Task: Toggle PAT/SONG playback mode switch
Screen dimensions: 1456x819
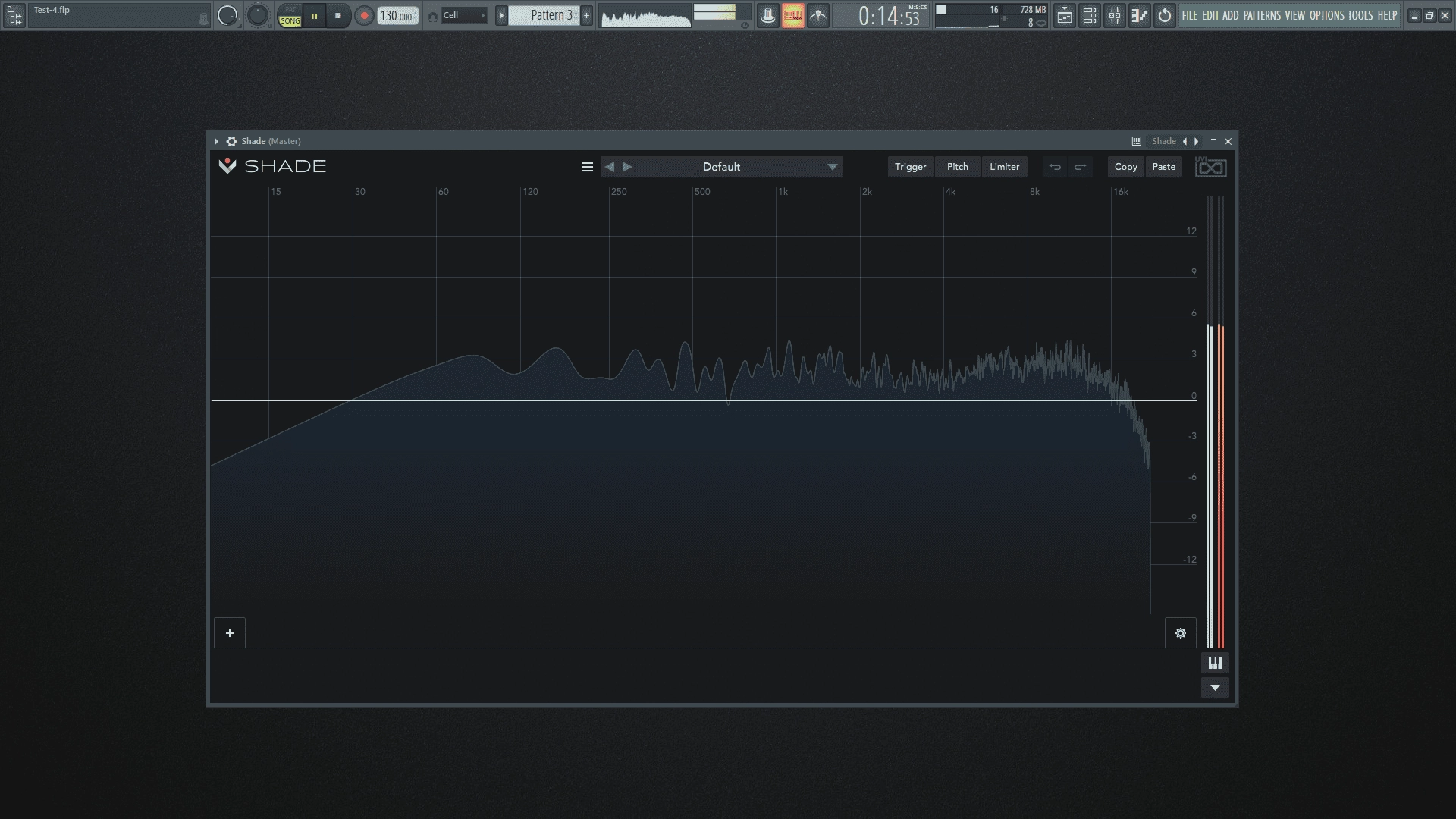Action: 290,15
